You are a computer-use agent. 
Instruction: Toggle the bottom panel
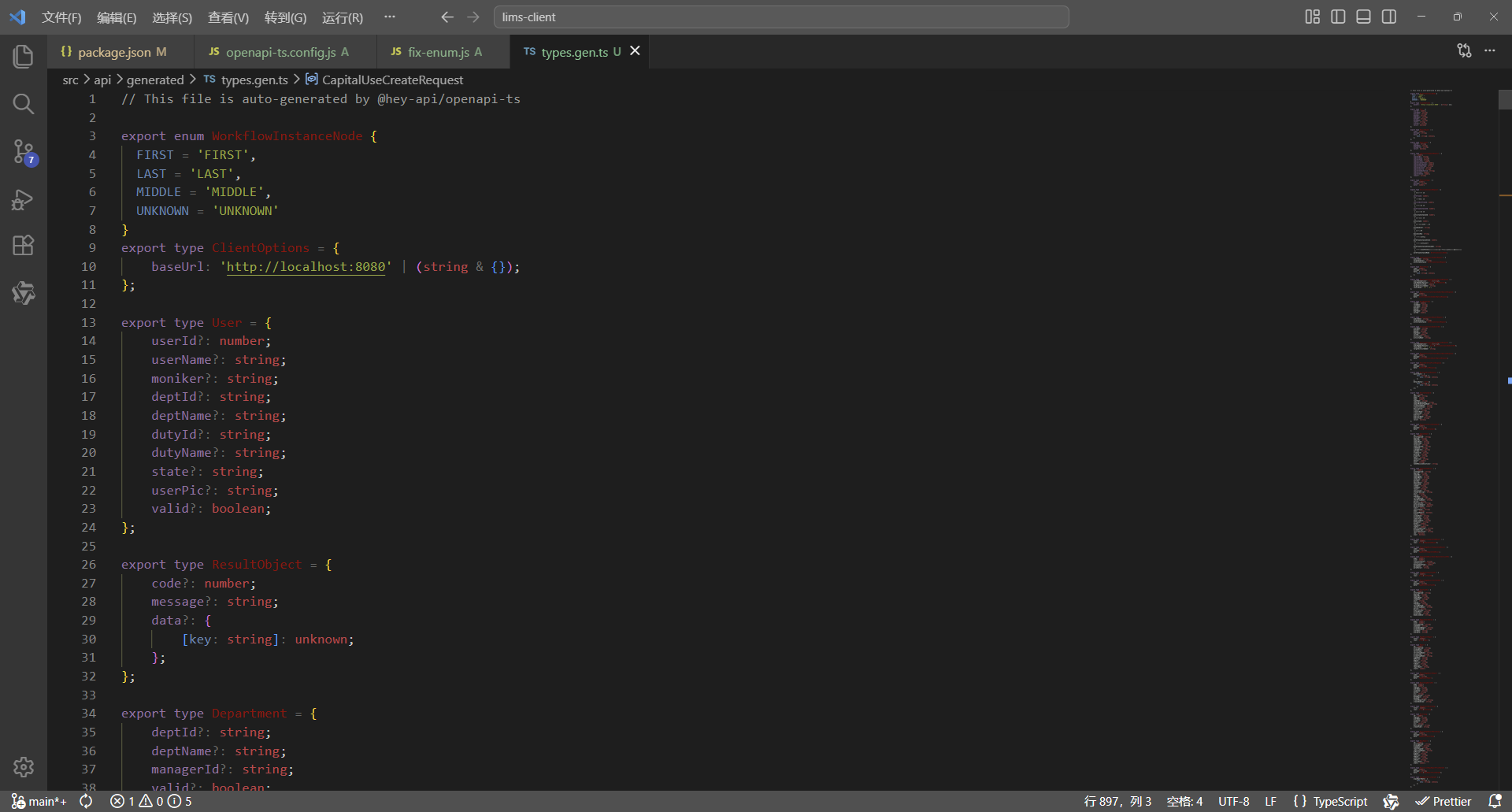tap(1363, 17)
